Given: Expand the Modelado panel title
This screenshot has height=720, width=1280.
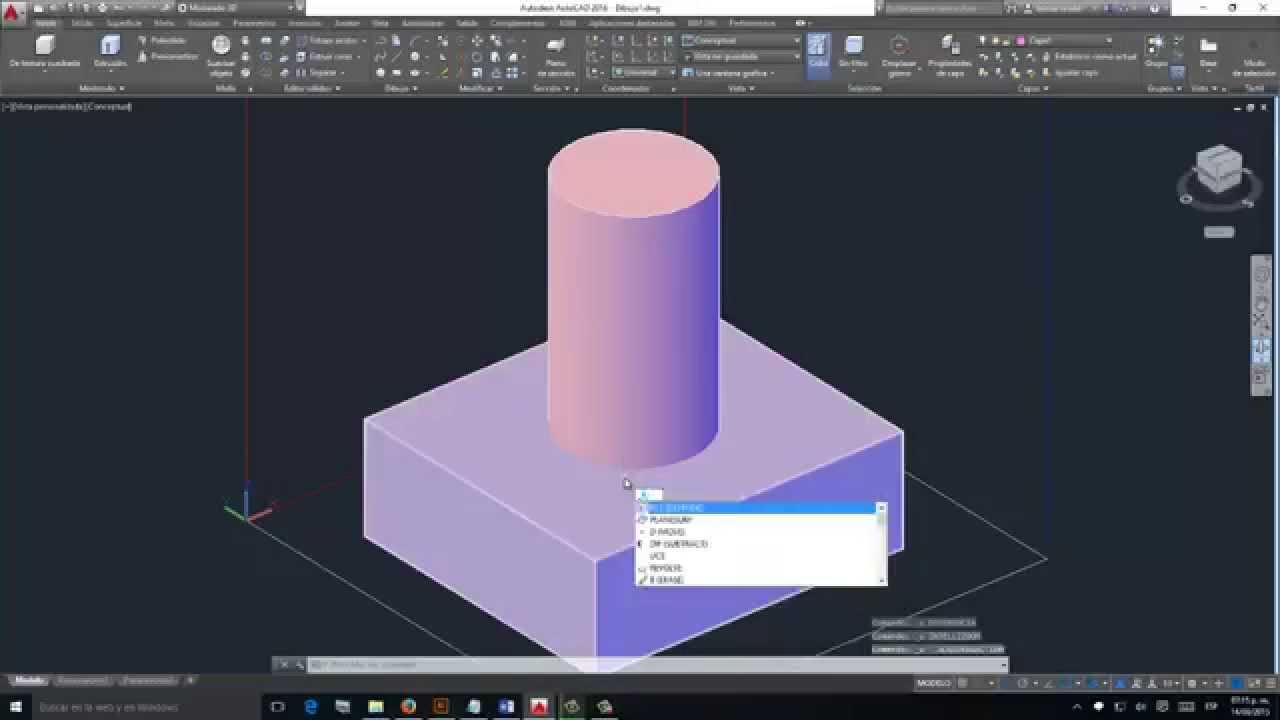Looking at the screenshot, I should click(x=101, y=89).
